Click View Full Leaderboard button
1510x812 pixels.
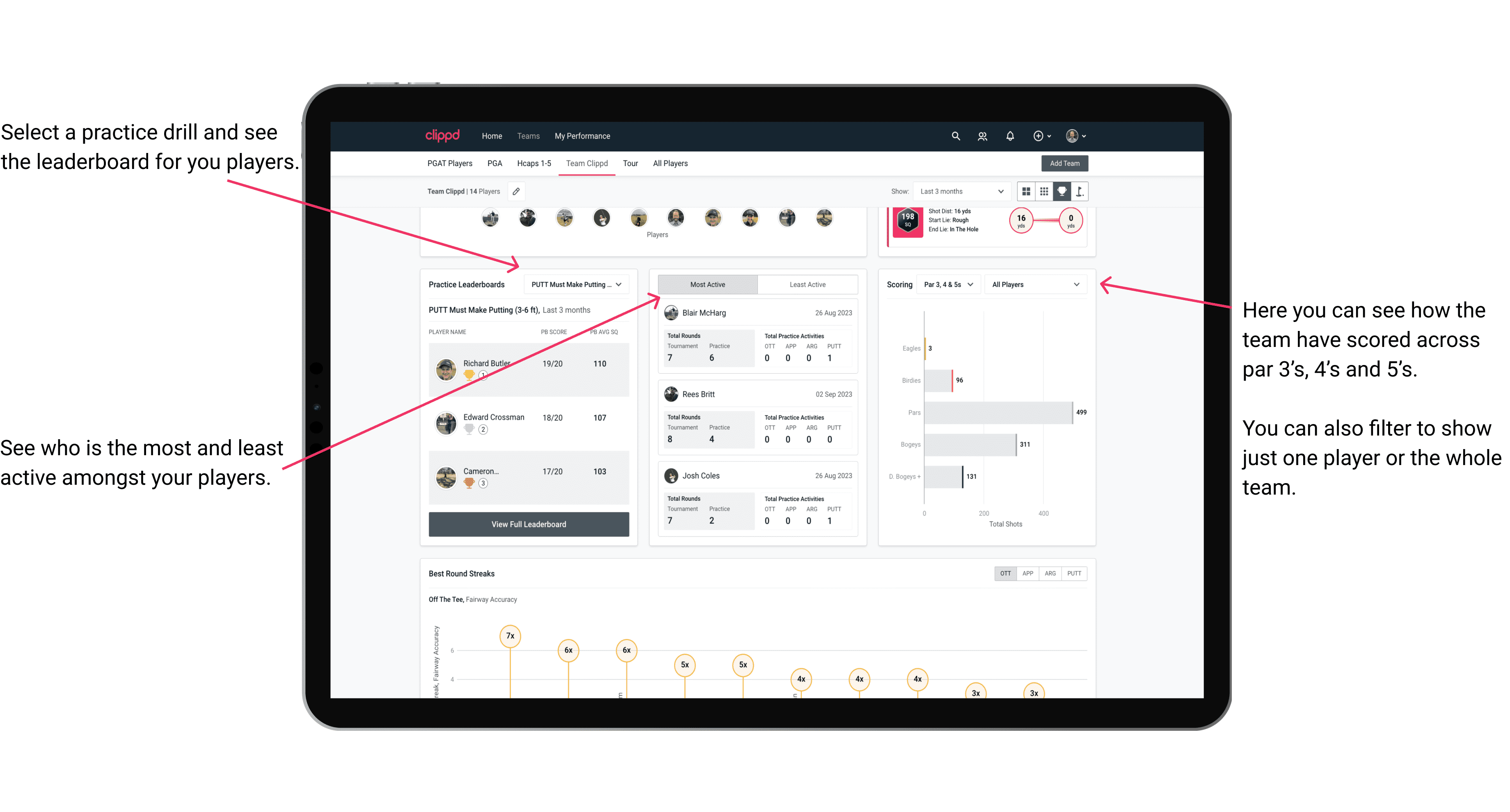pos(528,524)
